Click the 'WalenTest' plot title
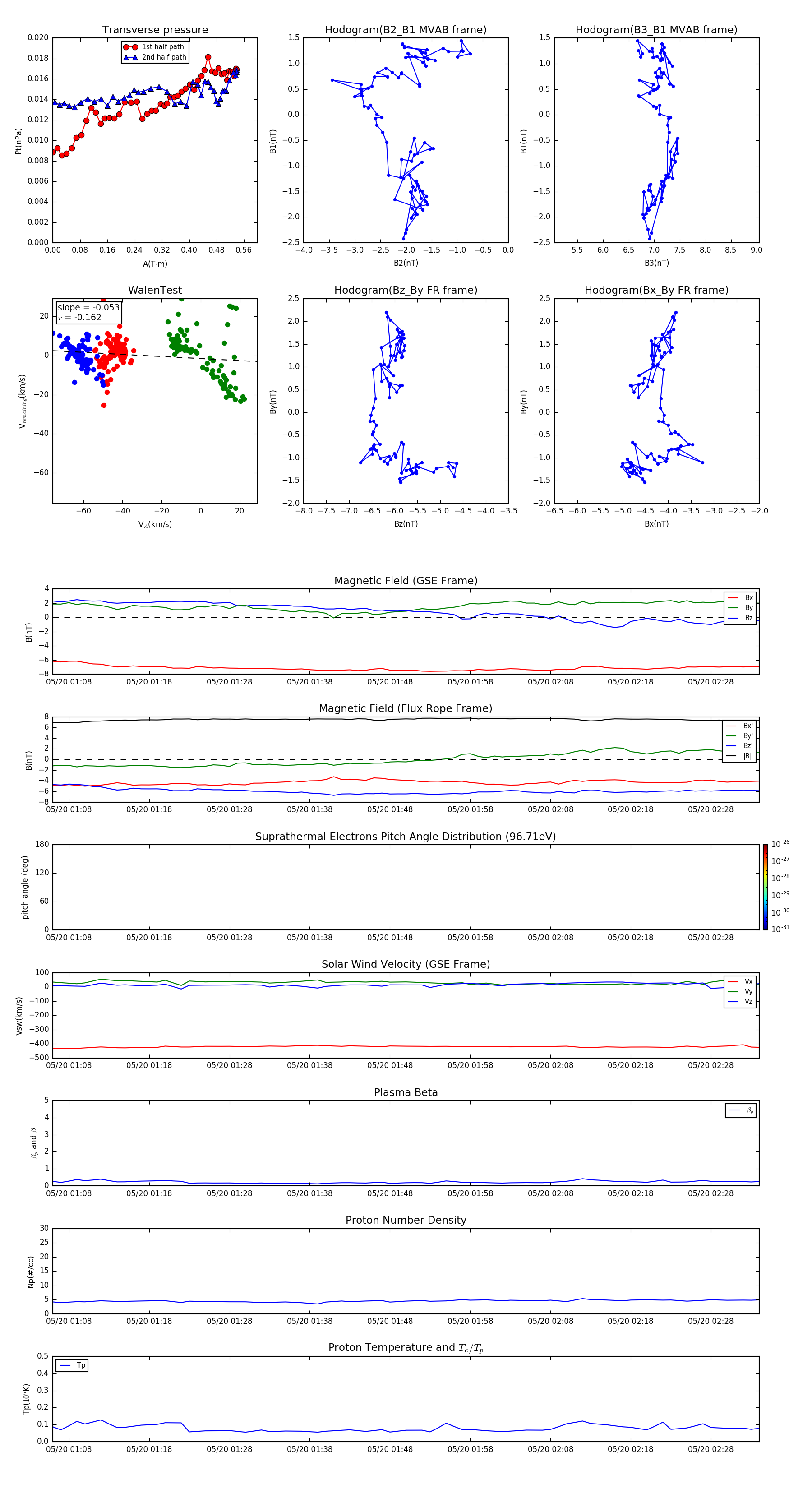 [155, 290]
